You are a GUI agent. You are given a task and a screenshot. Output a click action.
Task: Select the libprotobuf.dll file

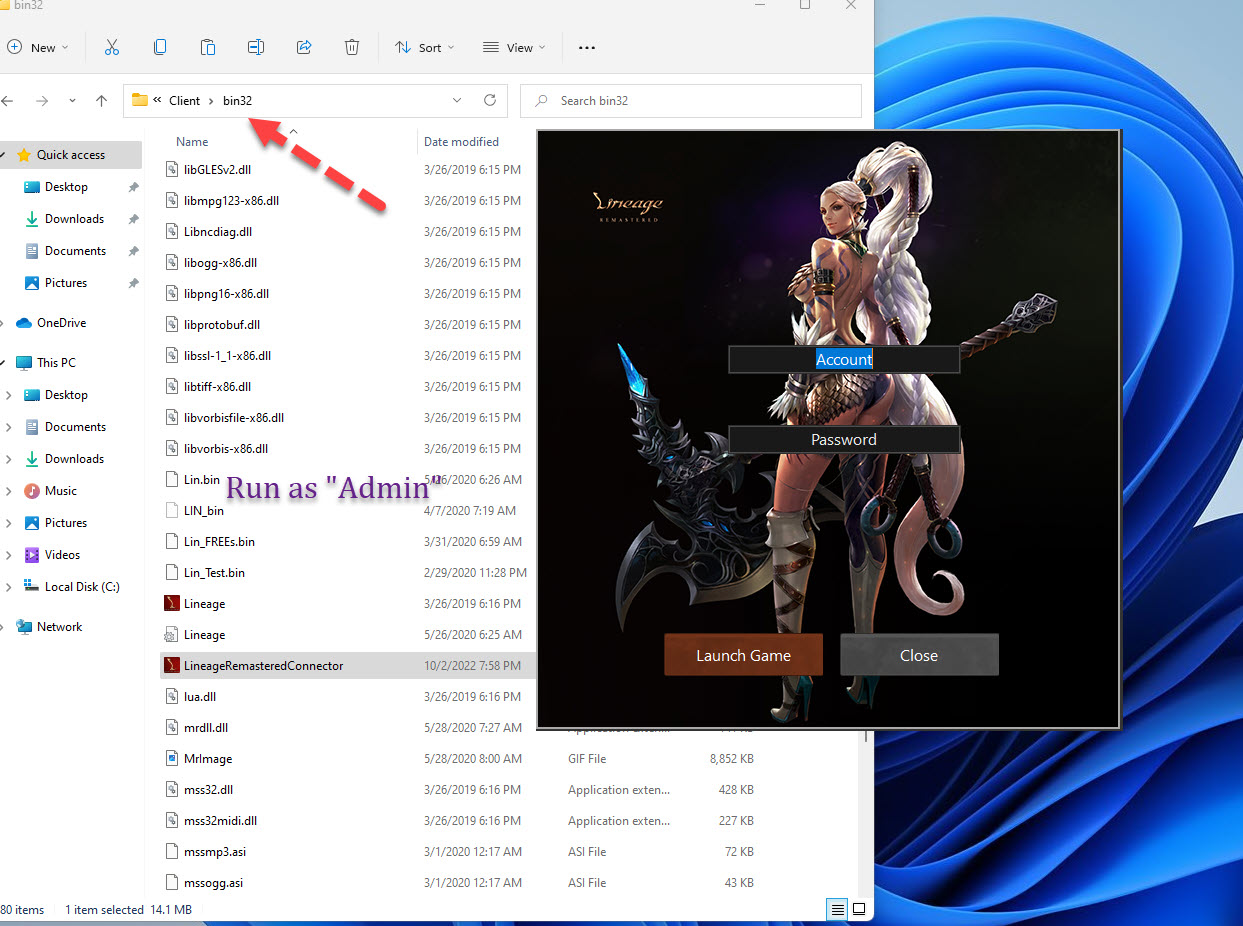[x=222, y=325]
